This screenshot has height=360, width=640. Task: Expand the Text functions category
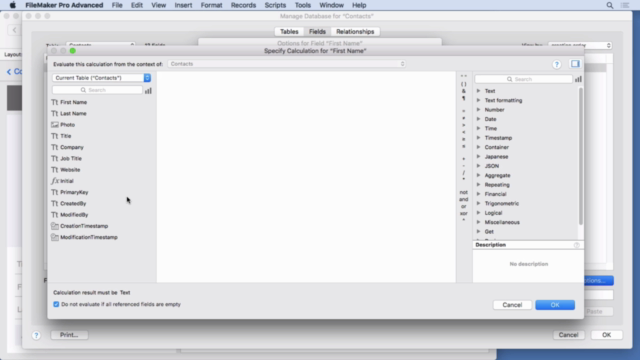[478, 91]
